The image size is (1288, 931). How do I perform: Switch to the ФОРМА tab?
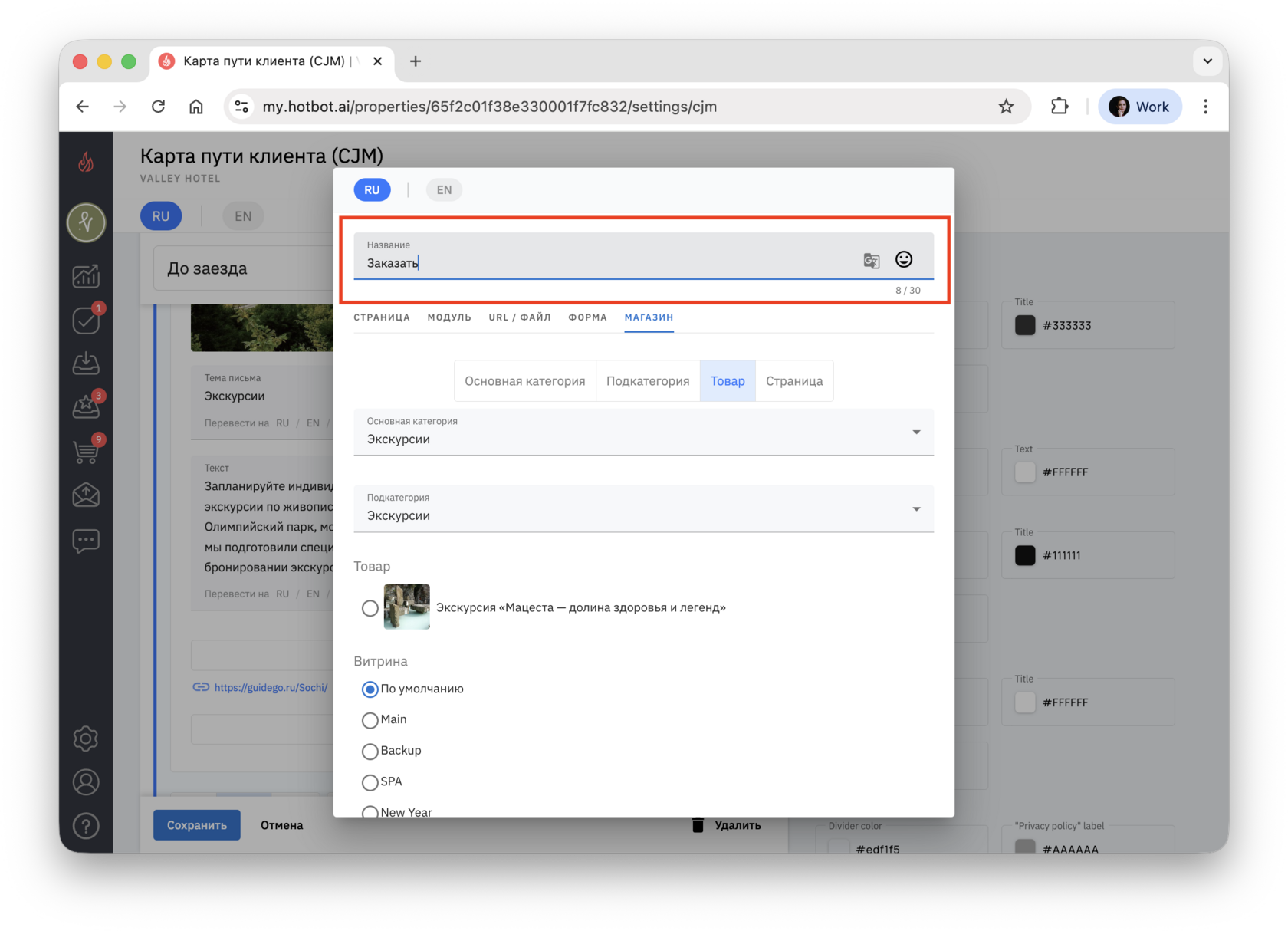pos(587,317)
